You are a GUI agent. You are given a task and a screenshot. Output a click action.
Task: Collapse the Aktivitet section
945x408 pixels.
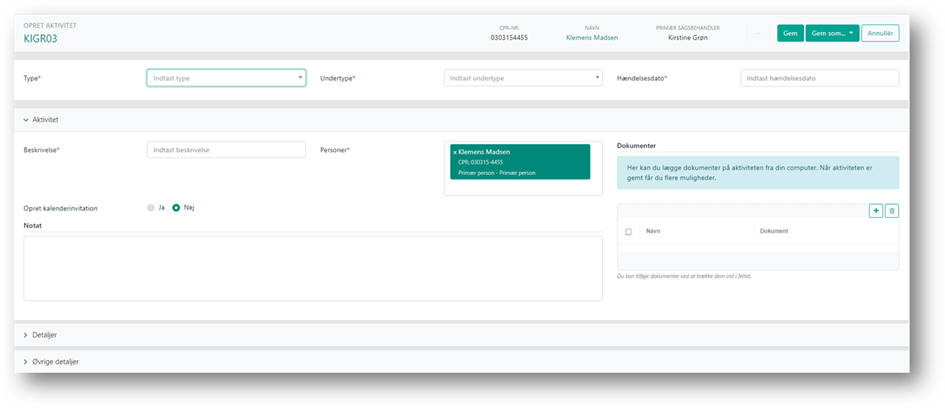tap(26, 119)
